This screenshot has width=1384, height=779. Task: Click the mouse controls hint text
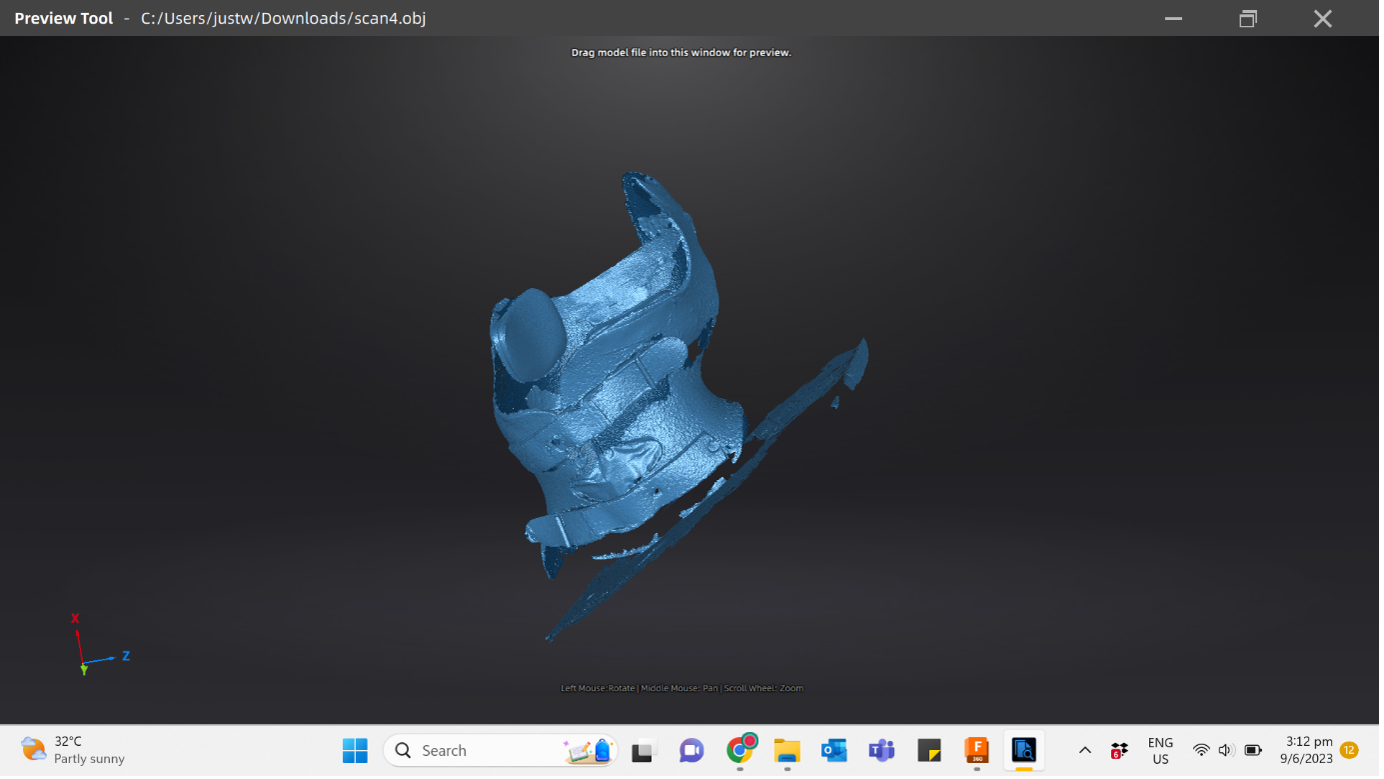point(684,690)
